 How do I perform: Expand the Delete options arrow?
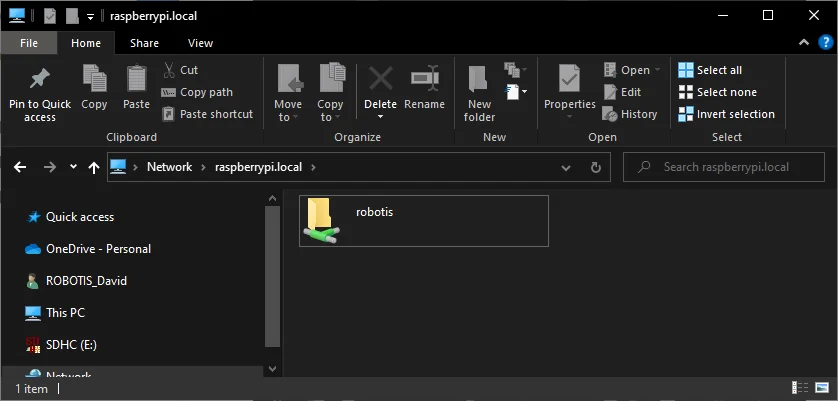[381, 117]
